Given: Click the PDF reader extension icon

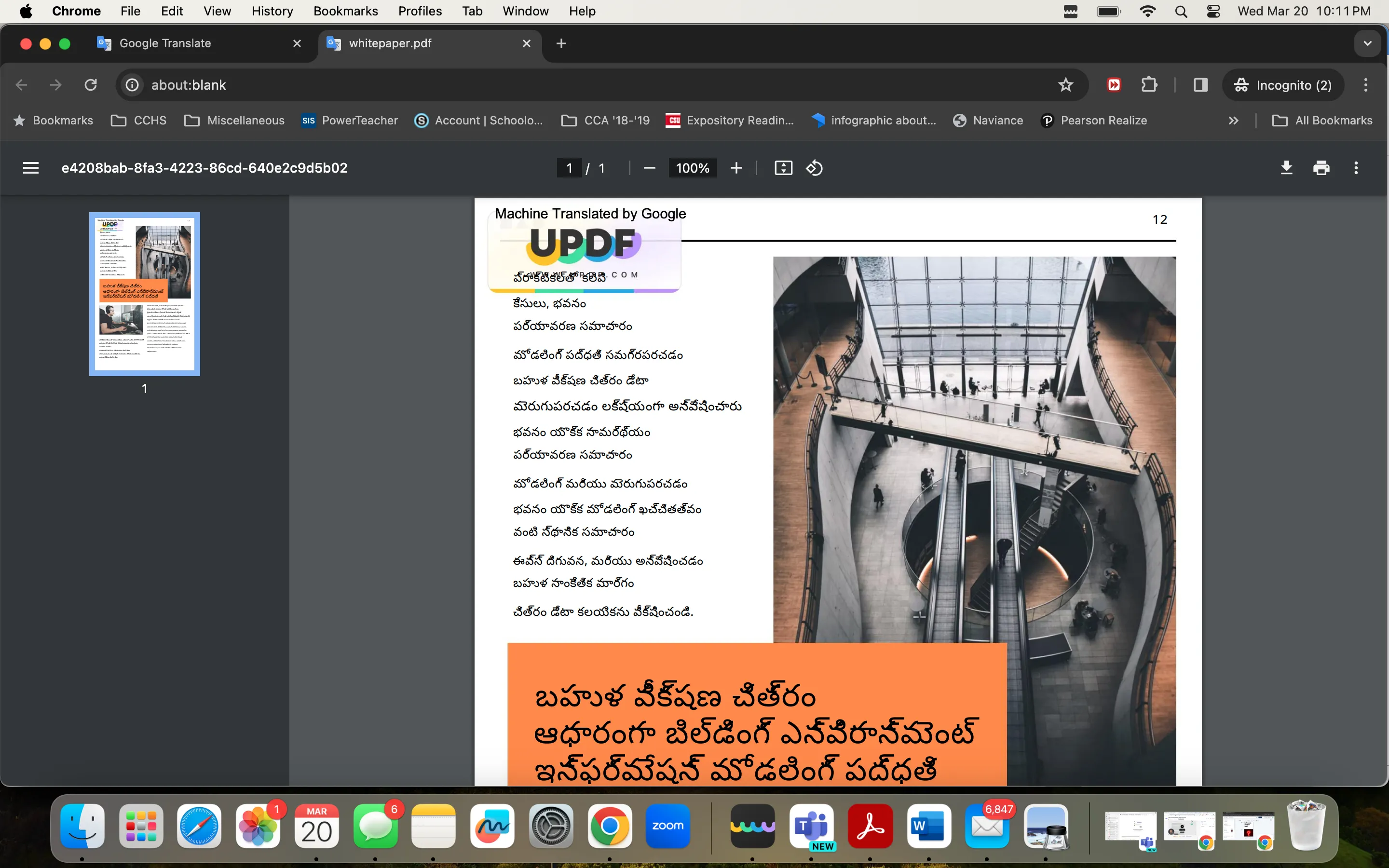Looking at the screenshot, I should point(1113,85).
